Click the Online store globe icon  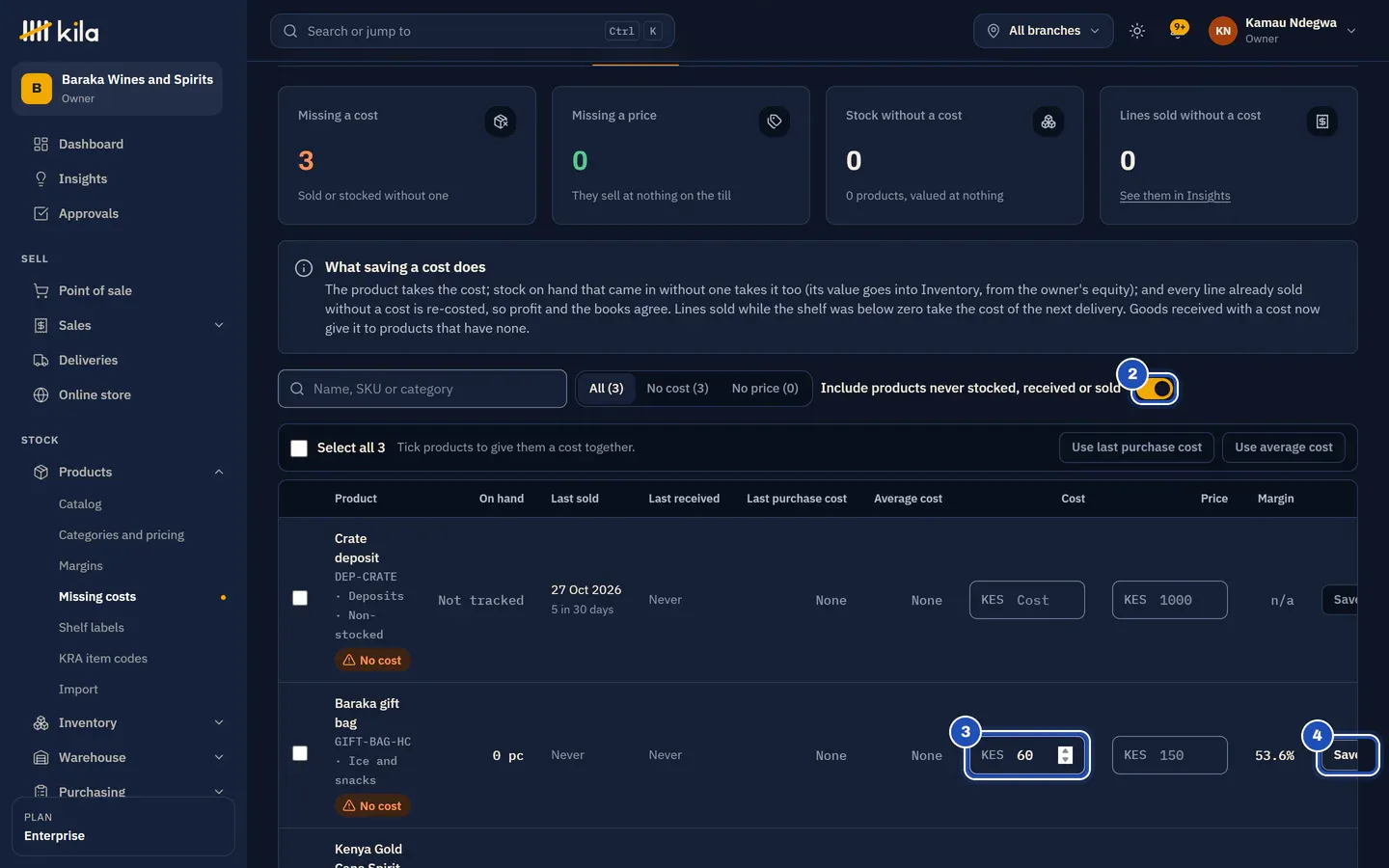click(41, 394)
